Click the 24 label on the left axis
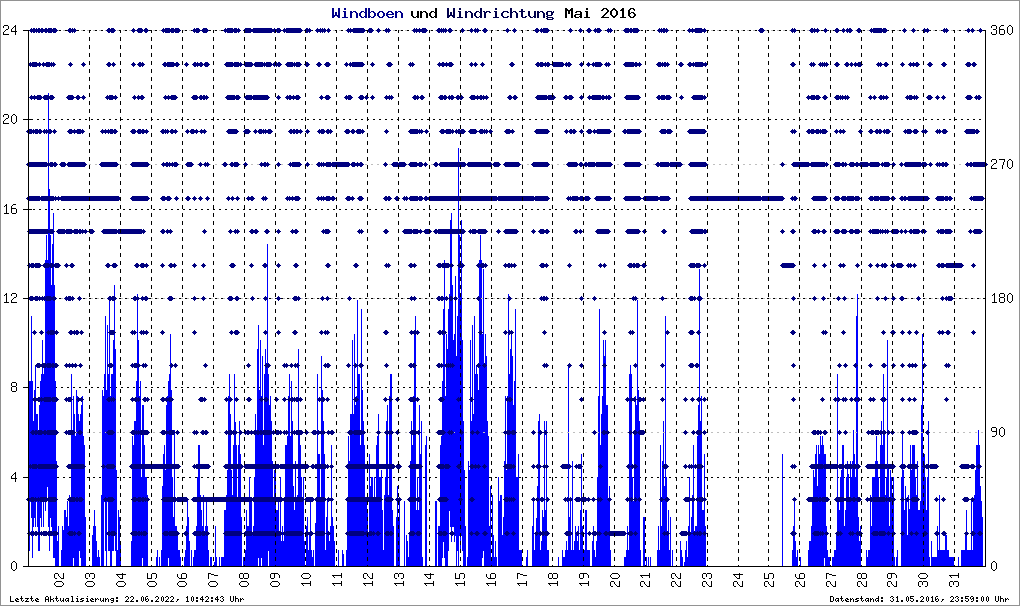This screenshot has height=606, width=1020. [14, 30]
